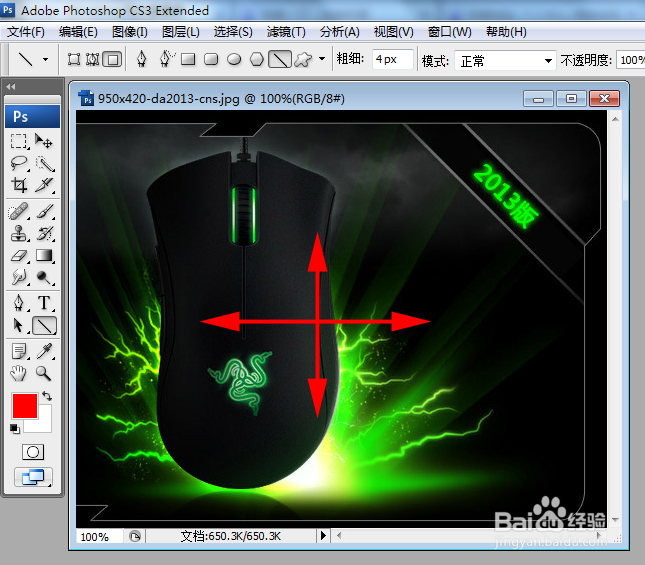645x565 pixels.
Task: Select the Rectangular Marquee tool
Action: tap(19, 141)
